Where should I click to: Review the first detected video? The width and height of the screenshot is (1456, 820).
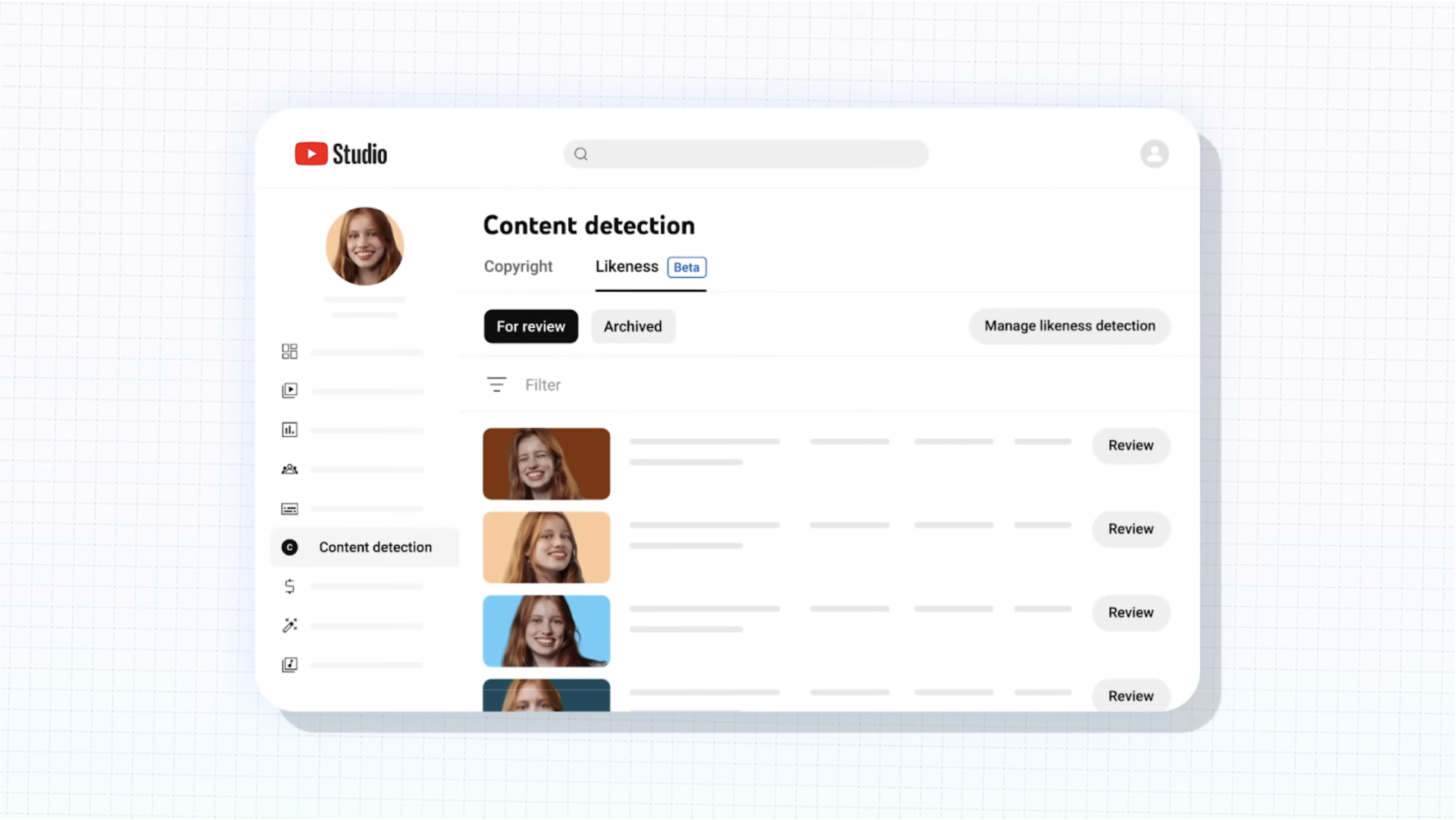pyautogui.click(x=1130, y=446)
